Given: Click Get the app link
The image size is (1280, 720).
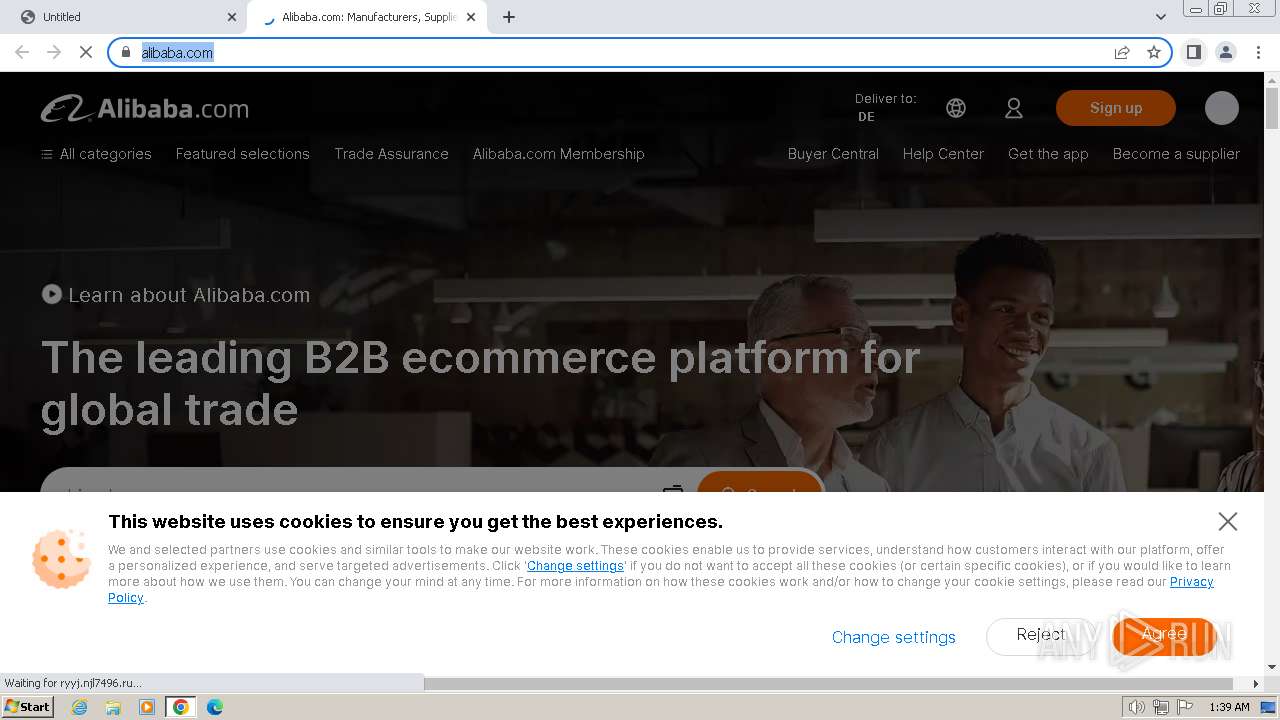Looking at the screenshot, I should [x=1048, y=154].
